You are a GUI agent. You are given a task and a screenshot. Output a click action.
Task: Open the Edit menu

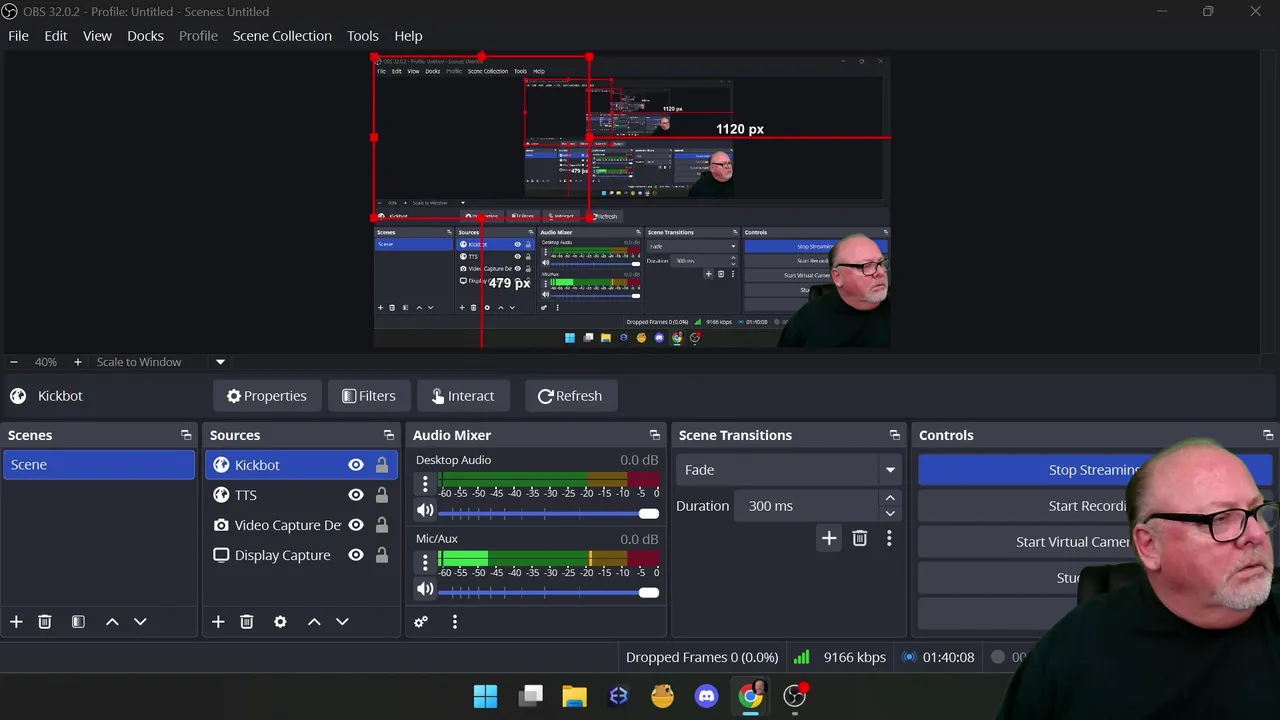[55, 36]
